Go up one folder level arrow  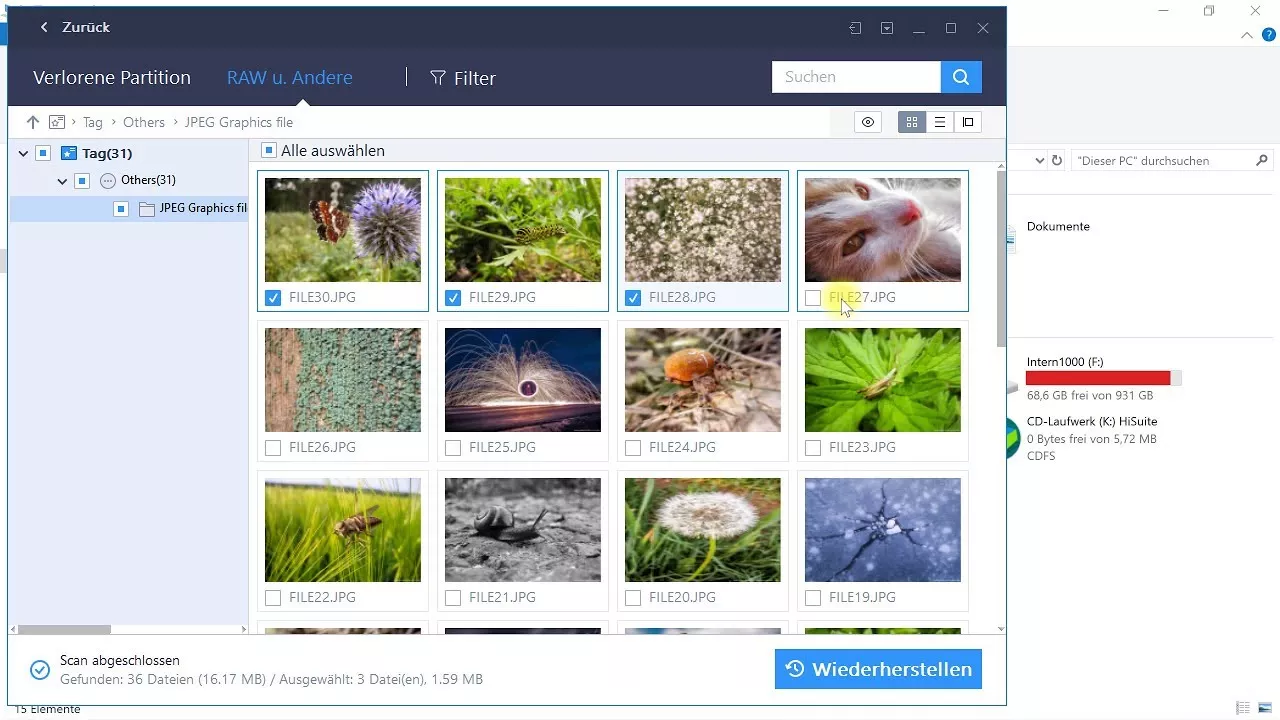(x=33, y=122)
